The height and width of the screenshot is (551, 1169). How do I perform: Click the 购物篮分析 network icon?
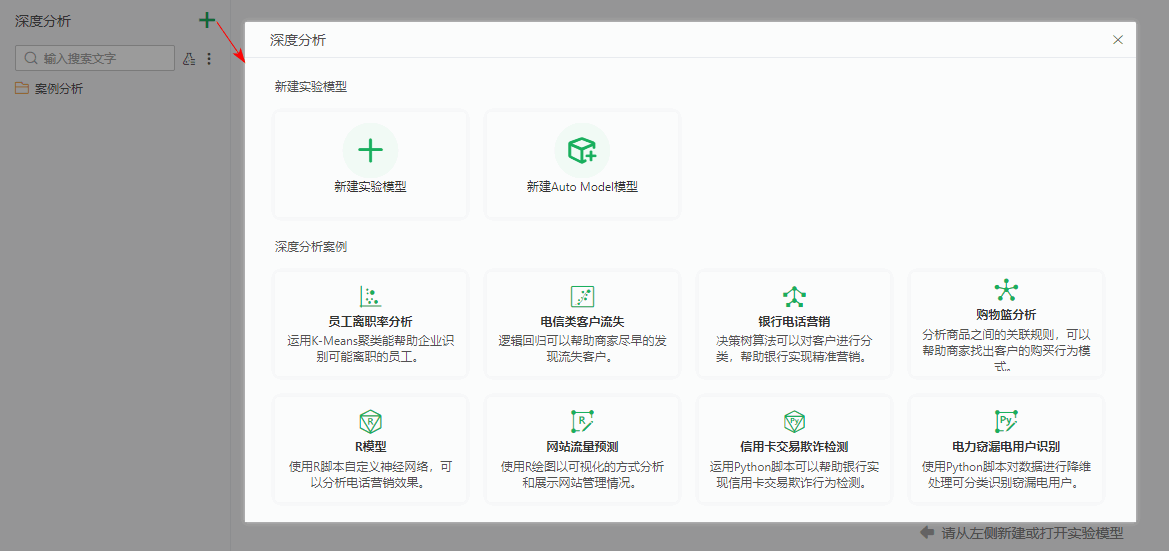[1006, 290]
